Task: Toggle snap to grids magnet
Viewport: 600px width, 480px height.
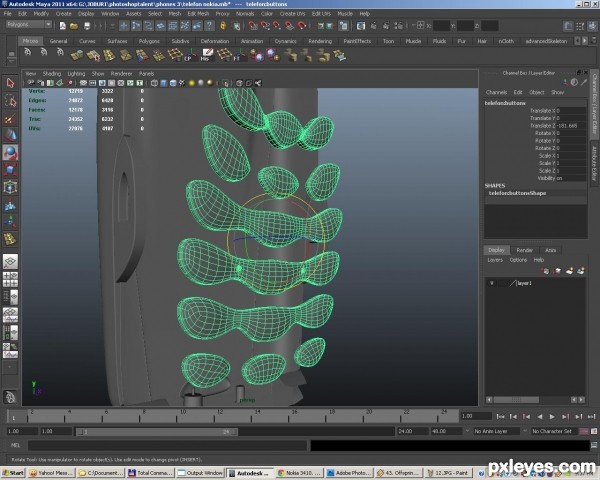Action: pos(253,26)
